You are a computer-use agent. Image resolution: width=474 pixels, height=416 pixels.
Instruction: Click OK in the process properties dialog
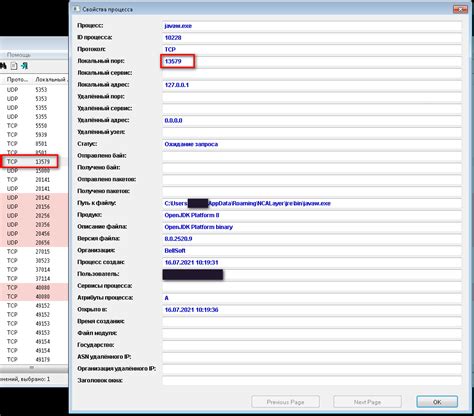pyautogui.click(x=437, y=402)
